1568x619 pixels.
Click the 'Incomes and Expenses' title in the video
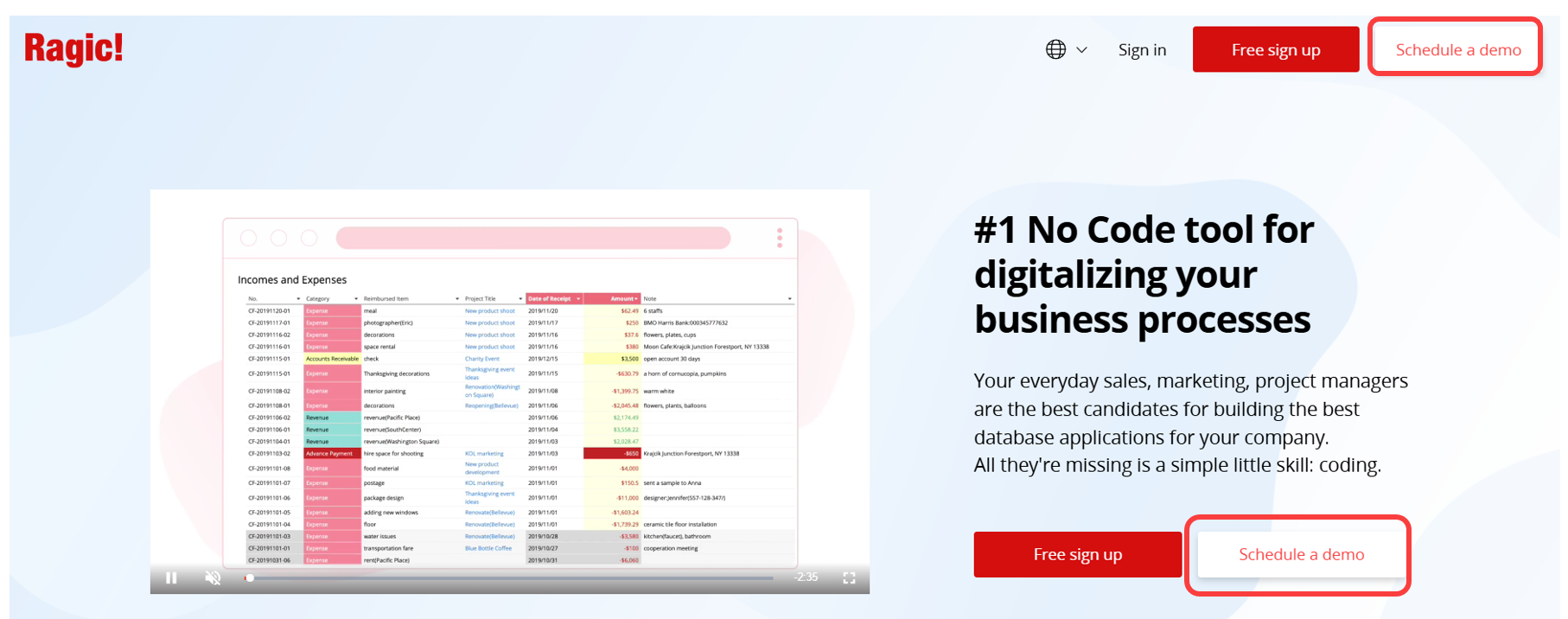tap(292, 279)
